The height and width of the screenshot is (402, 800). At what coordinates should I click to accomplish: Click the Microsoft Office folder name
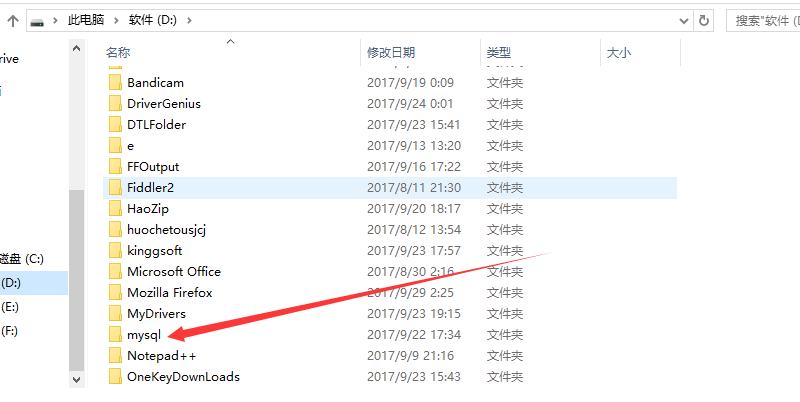[x=174, y=271]
